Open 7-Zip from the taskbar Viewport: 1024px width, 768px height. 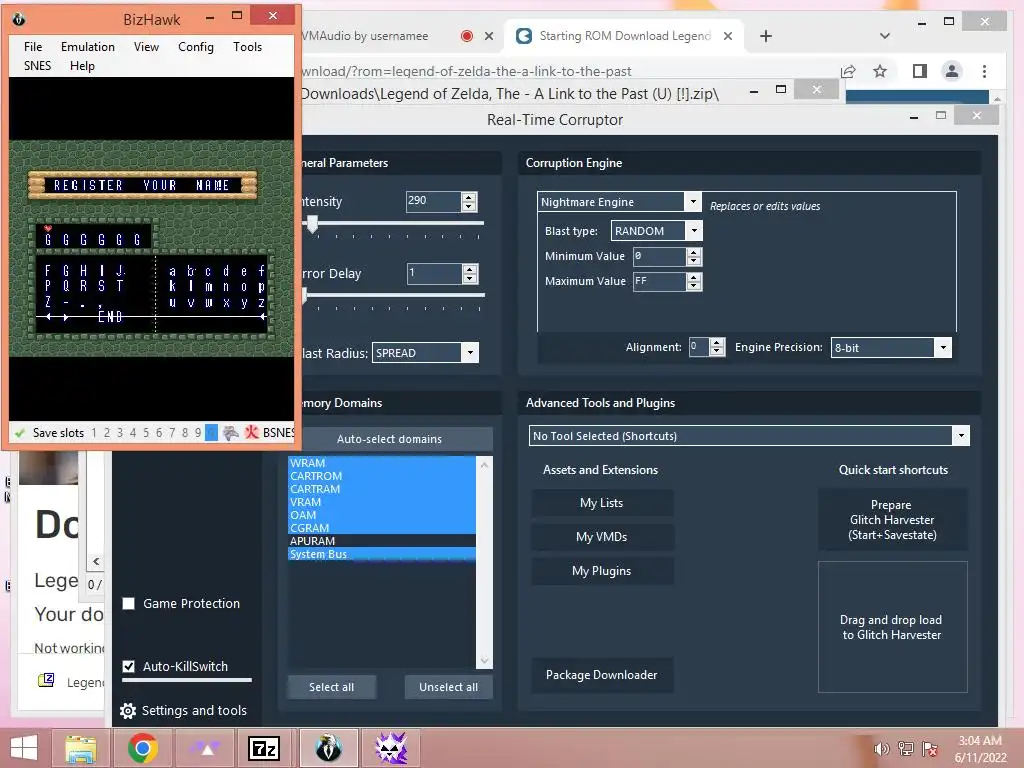(x=264, y=748)
